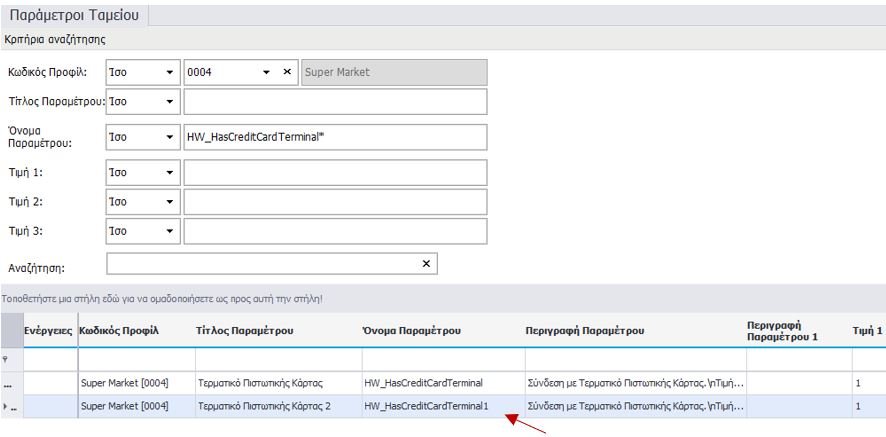The height and width of the screenshot is (437, 886).
Task: Select the Παράμετροι Ταμείου tab
Action: (76, 16)
